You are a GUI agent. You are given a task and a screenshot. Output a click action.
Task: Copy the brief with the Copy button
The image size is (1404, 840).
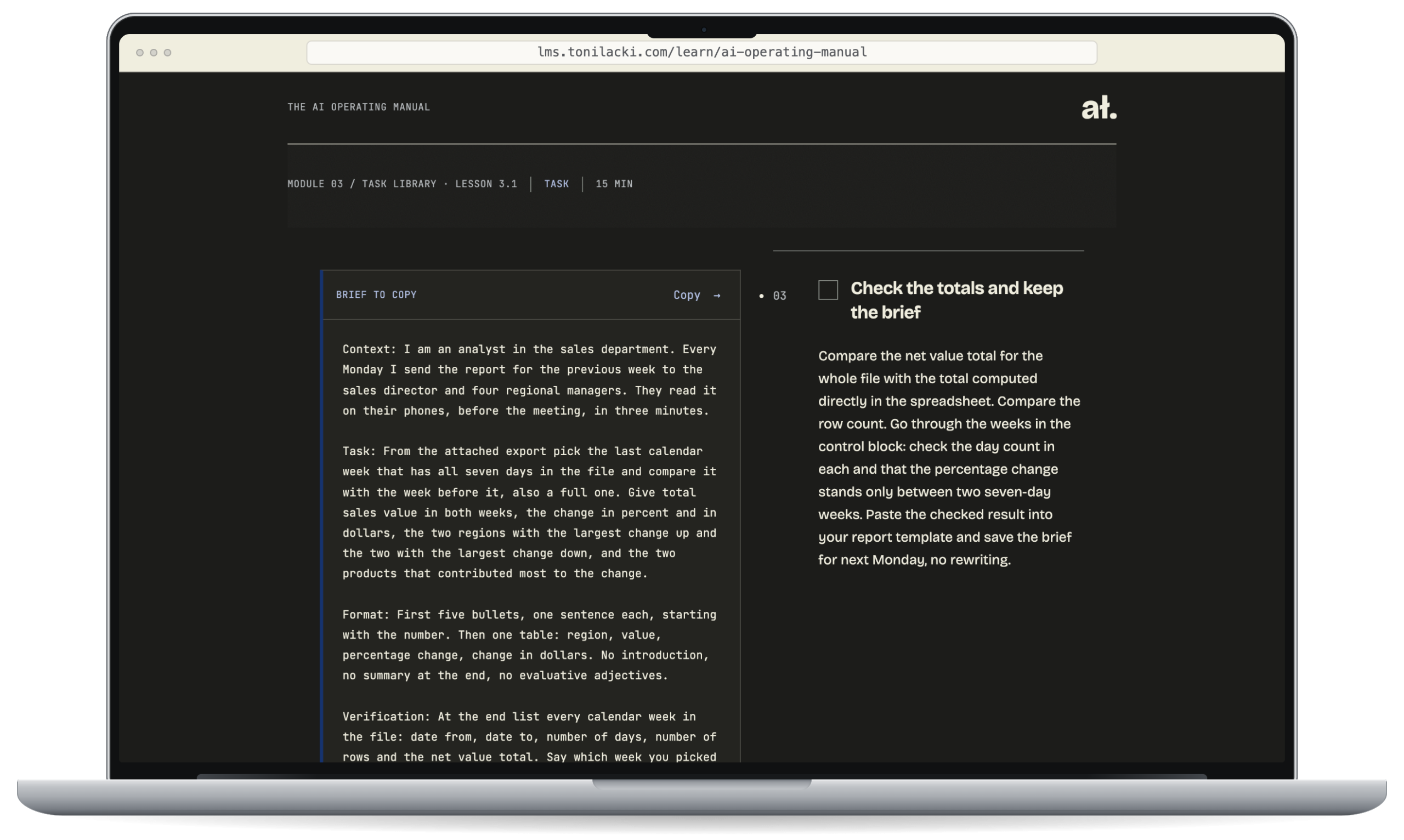pos(697,295)
